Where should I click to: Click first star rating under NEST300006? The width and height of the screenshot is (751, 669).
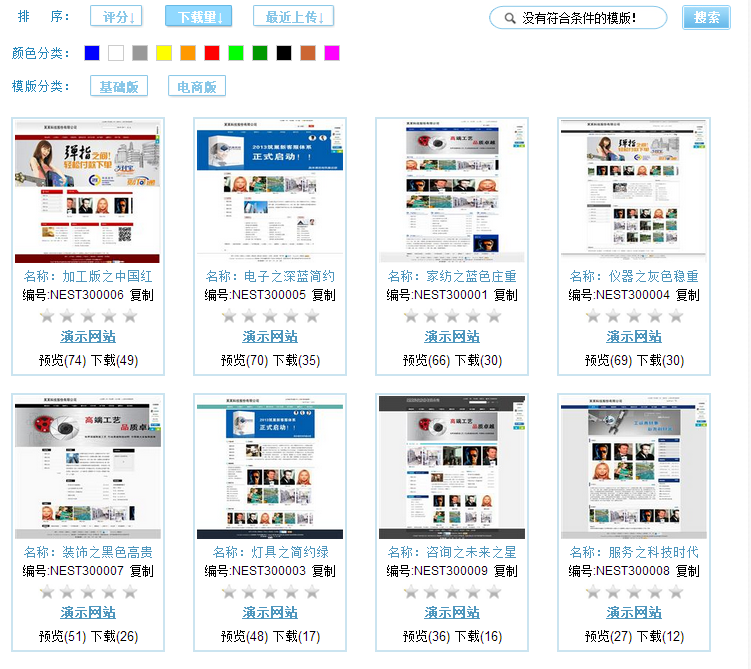pos(46,316)
